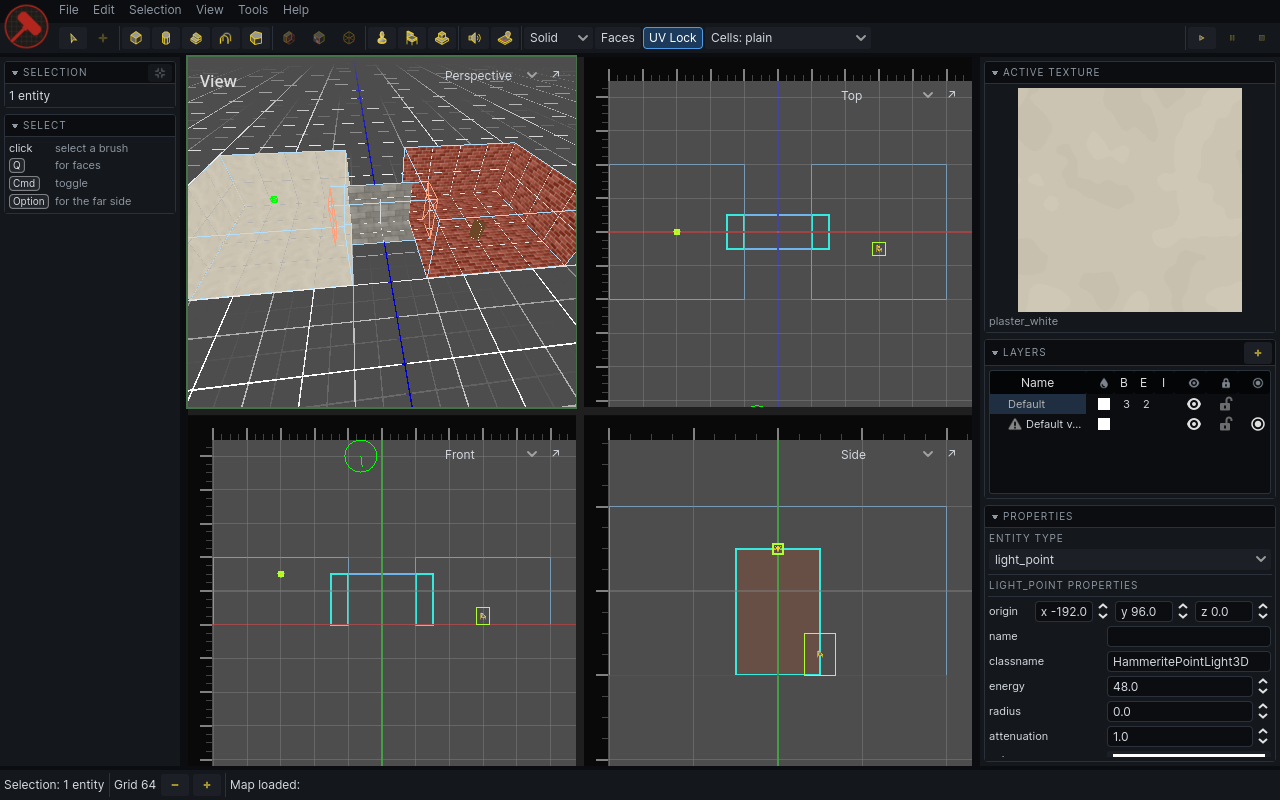
Task: Collapse the Properties panel
Action: (x=994, y=516)
